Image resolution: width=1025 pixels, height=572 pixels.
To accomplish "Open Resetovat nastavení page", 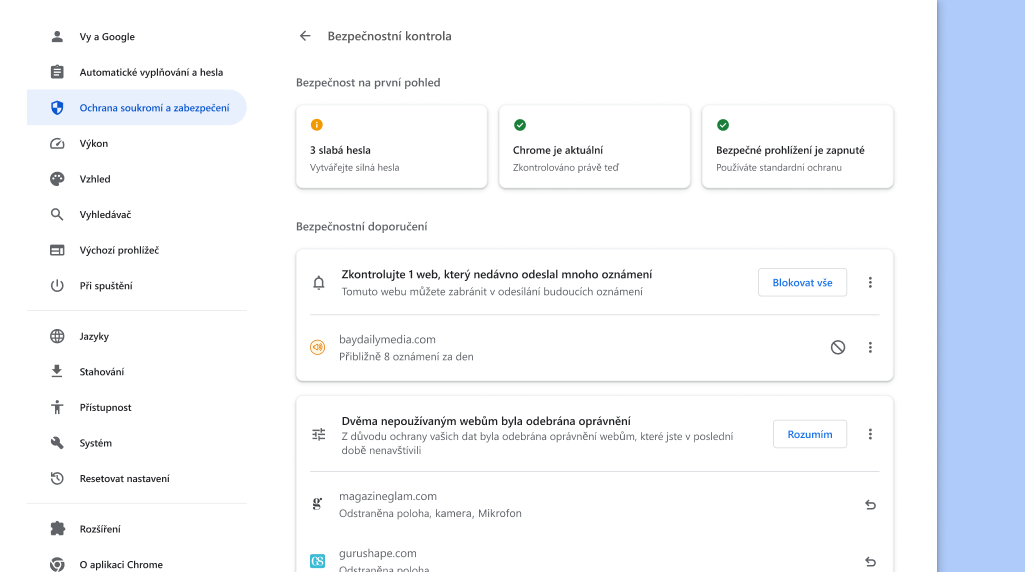I will (x=137, y=479).
